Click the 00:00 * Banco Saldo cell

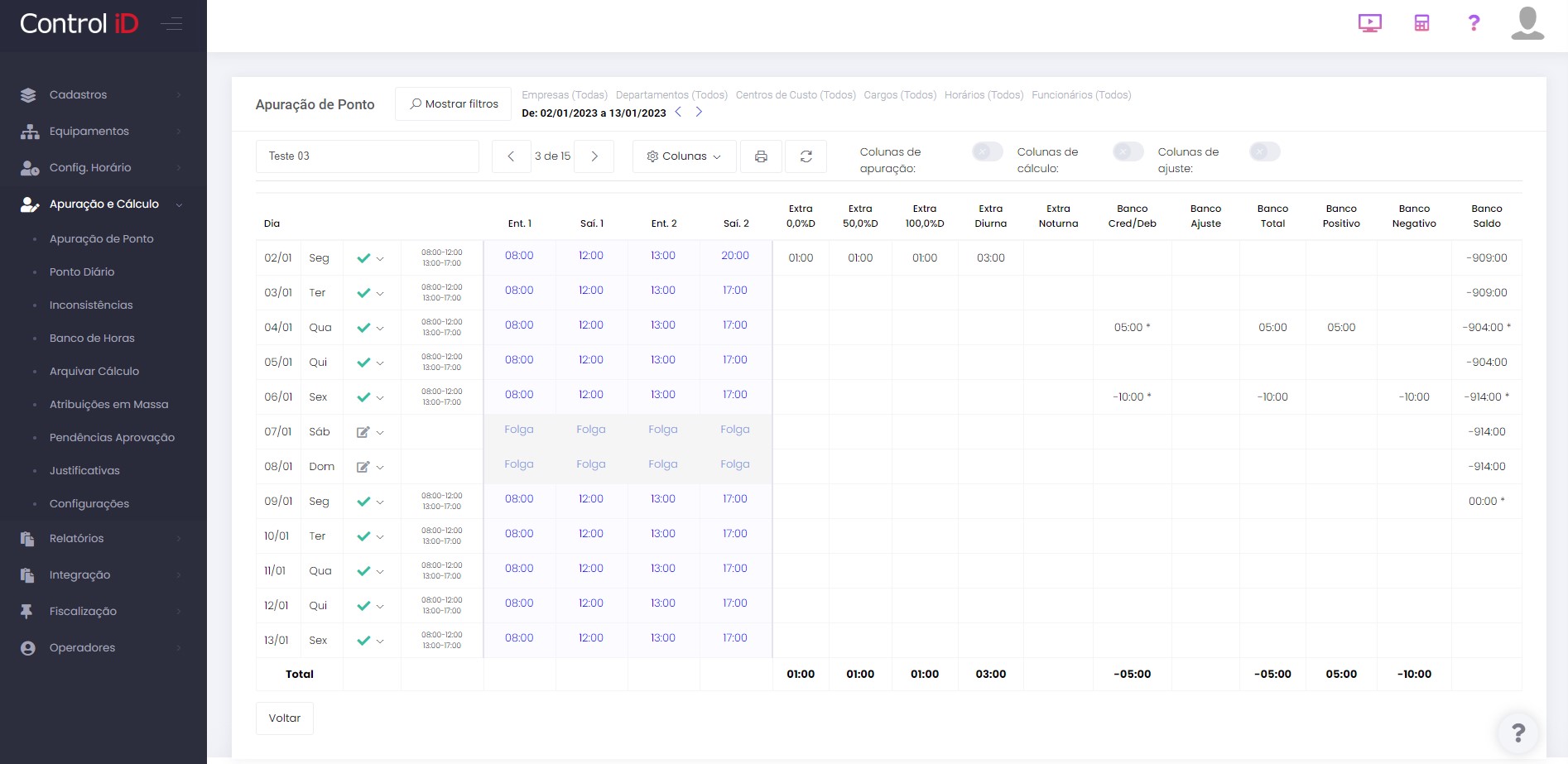pos(1487,502)
